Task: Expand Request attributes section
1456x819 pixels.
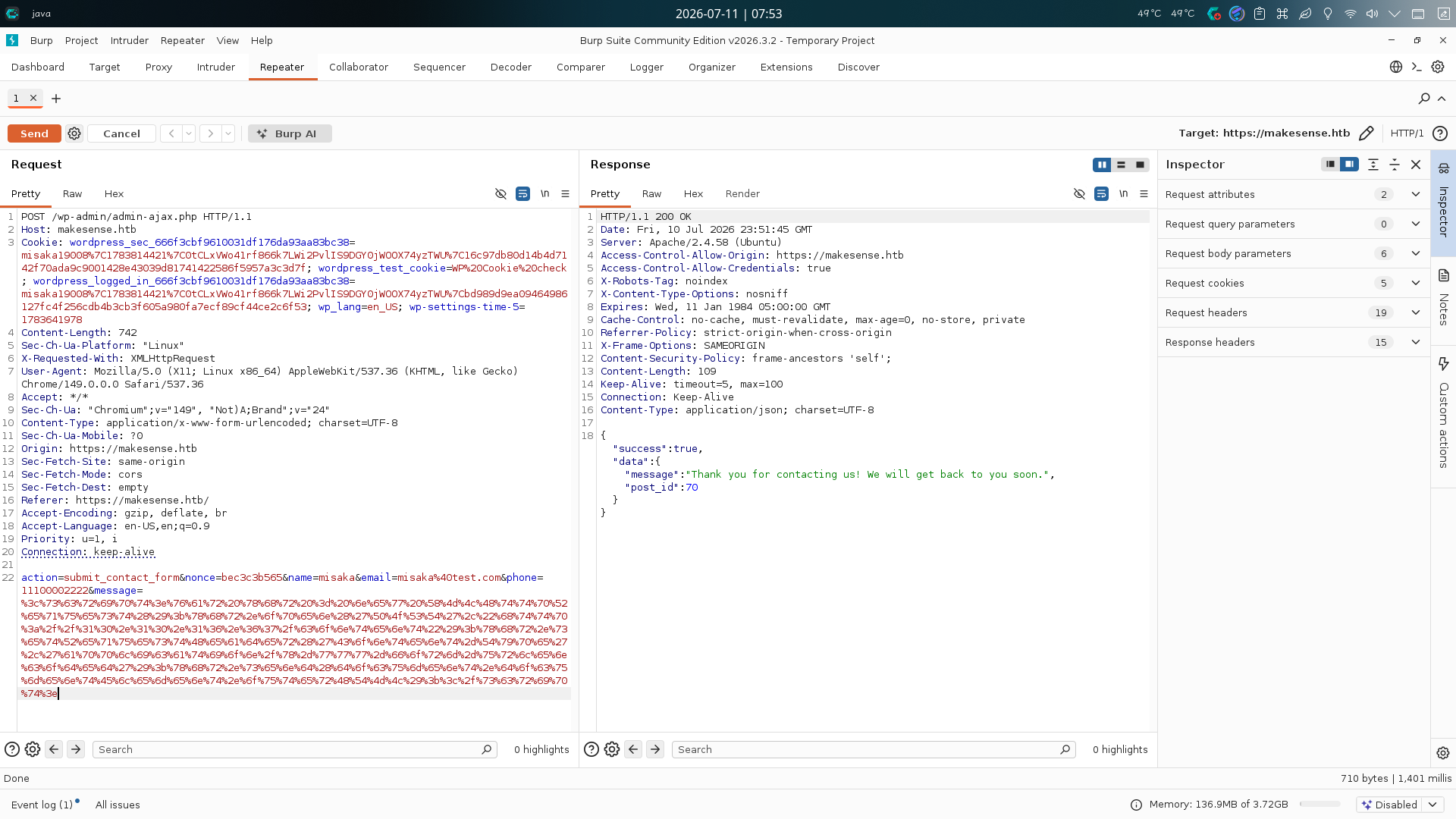Action: point(1294,194)
